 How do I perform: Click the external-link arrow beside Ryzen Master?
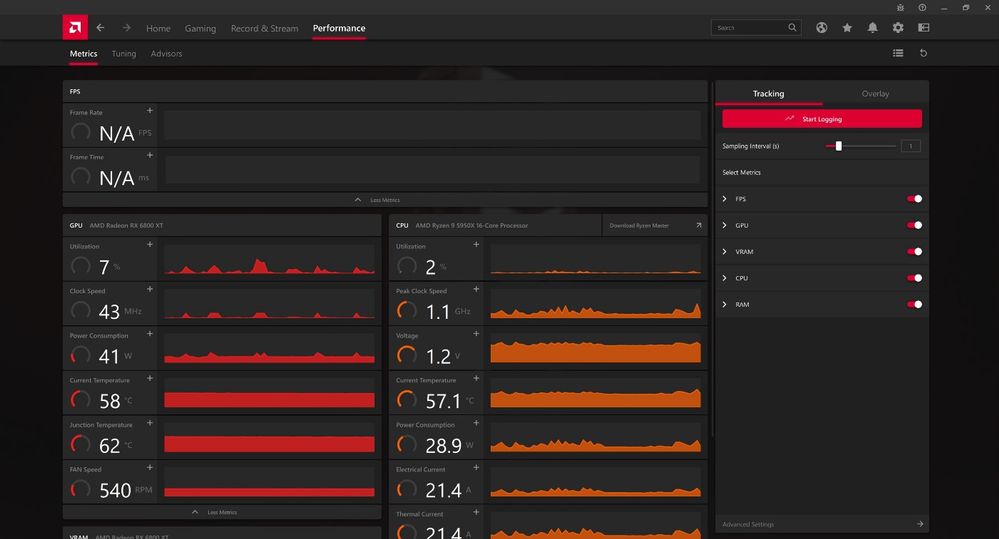click(x=698, y=225)
